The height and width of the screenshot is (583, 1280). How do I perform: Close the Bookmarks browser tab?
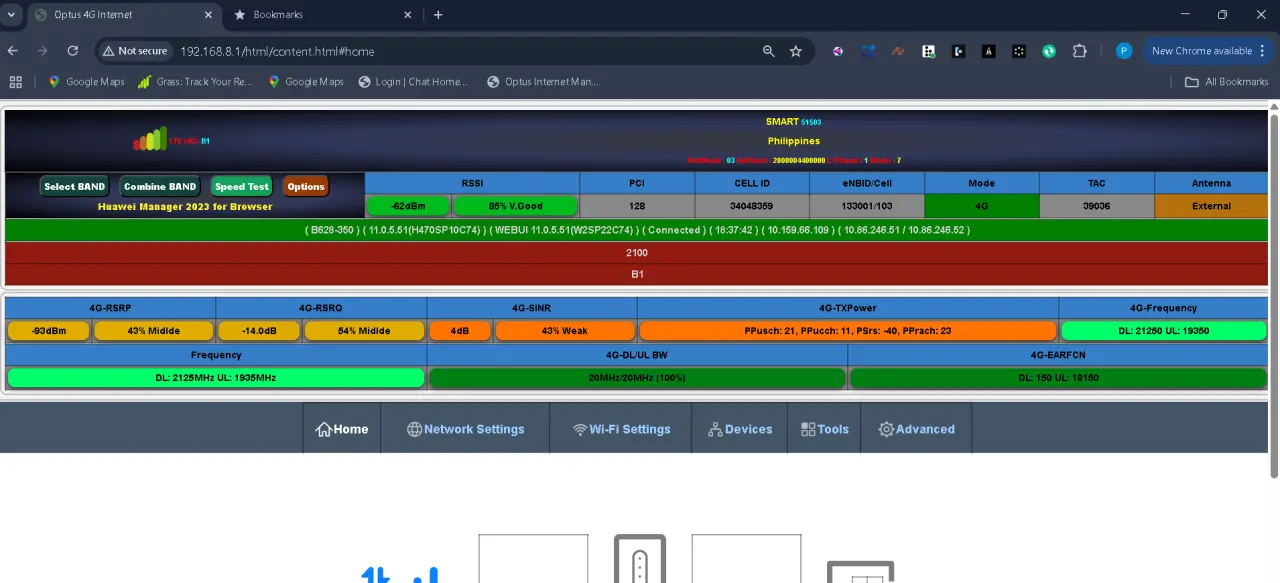[408, 15]
